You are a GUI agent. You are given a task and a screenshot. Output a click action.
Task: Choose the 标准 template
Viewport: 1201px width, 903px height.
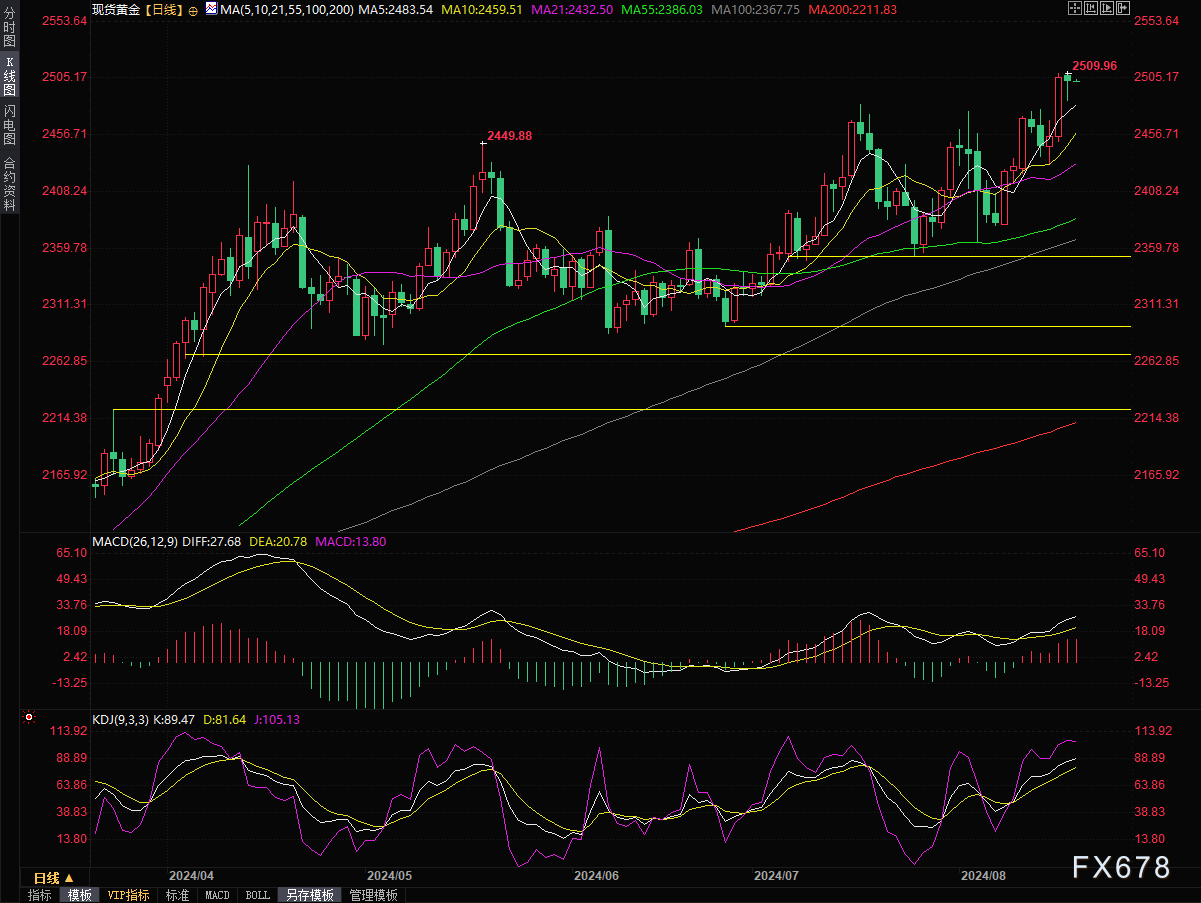click(177, 895)
